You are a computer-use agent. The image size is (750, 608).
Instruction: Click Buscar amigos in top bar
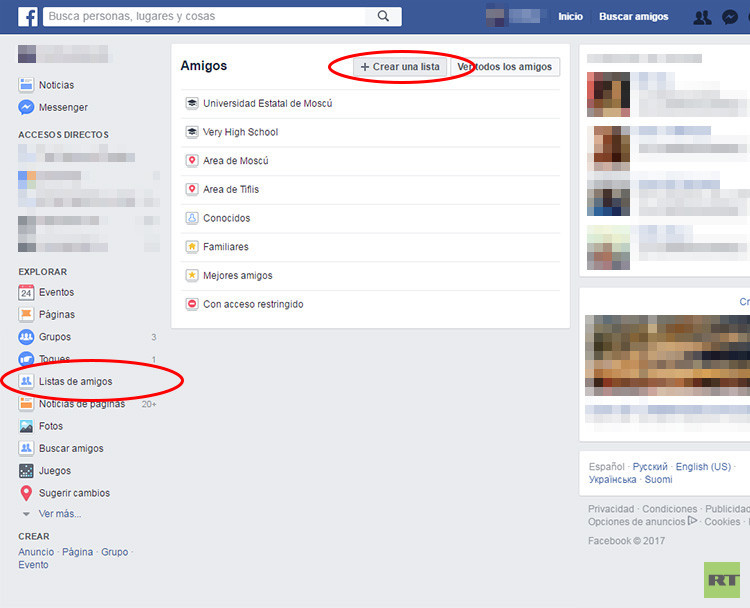click(633, 17)
